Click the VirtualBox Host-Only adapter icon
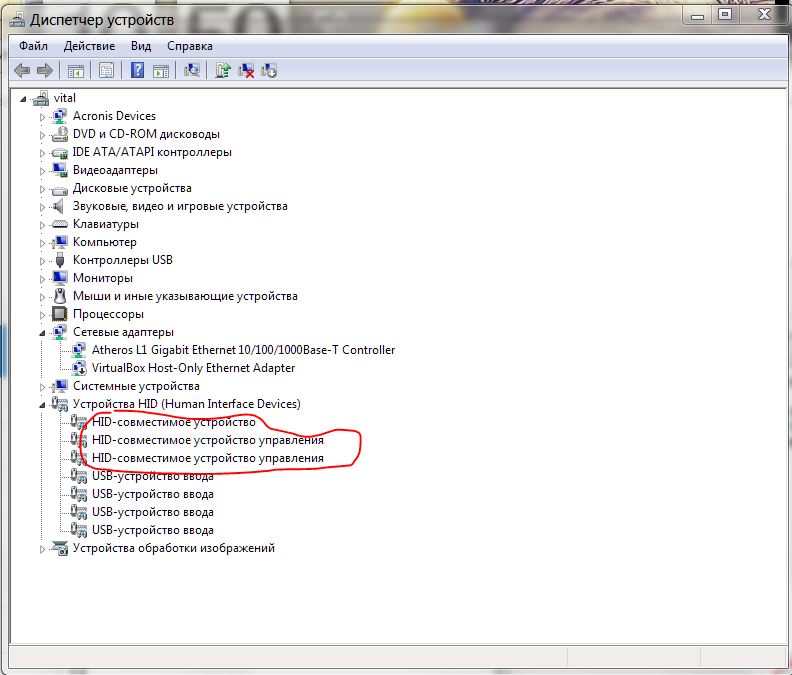Image resolution: width=792 pixels, height=675 pixels. coord(79,368)
